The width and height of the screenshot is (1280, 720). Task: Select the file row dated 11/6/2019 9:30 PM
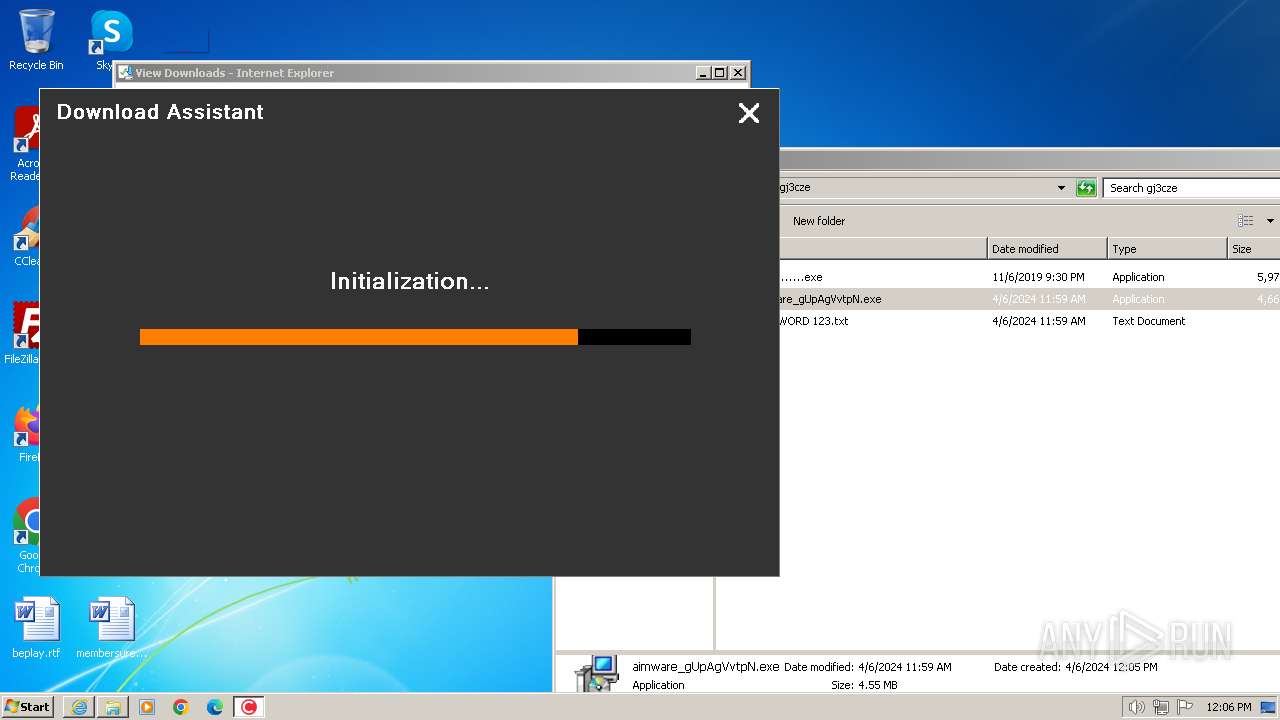(x=1029, y=277)
